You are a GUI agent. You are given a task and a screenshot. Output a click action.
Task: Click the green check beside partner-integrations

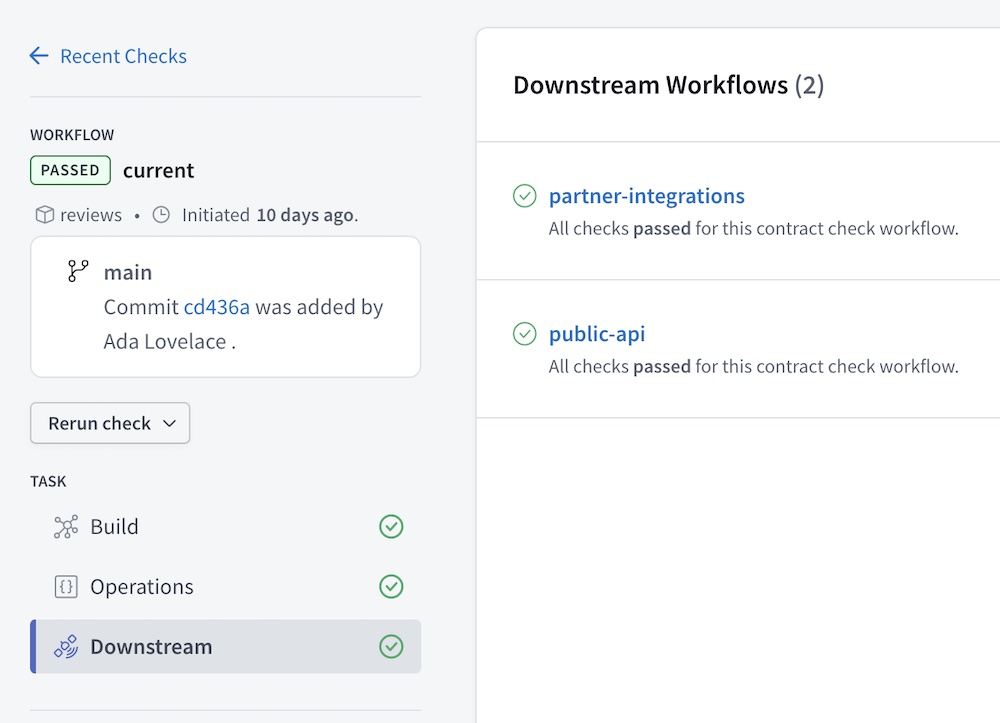(x=525, y=196)
